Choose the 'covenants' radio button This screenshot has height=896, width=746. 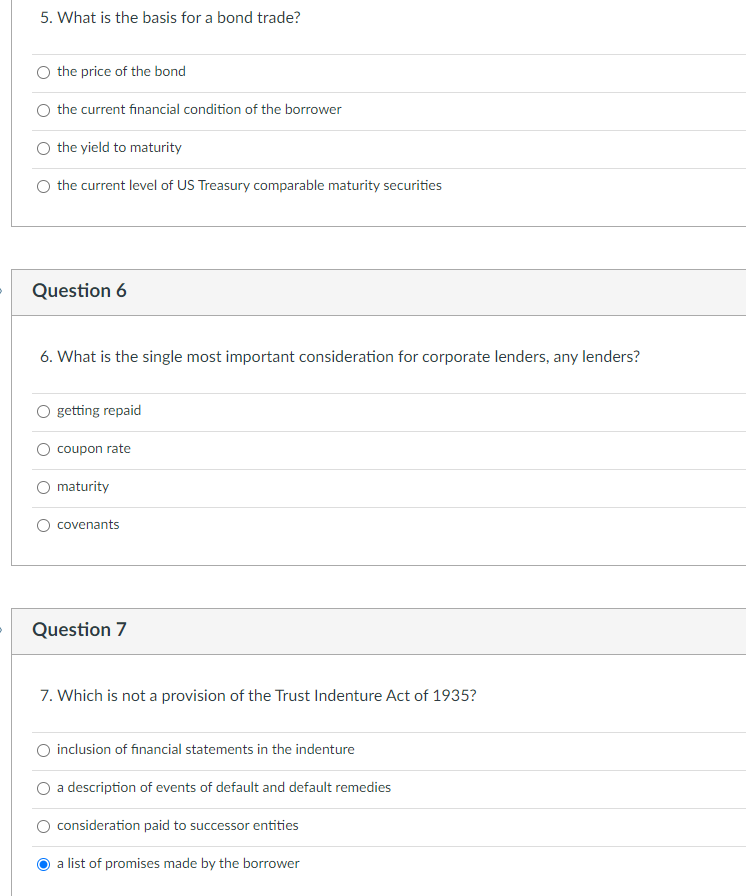[x=44, y=525]
